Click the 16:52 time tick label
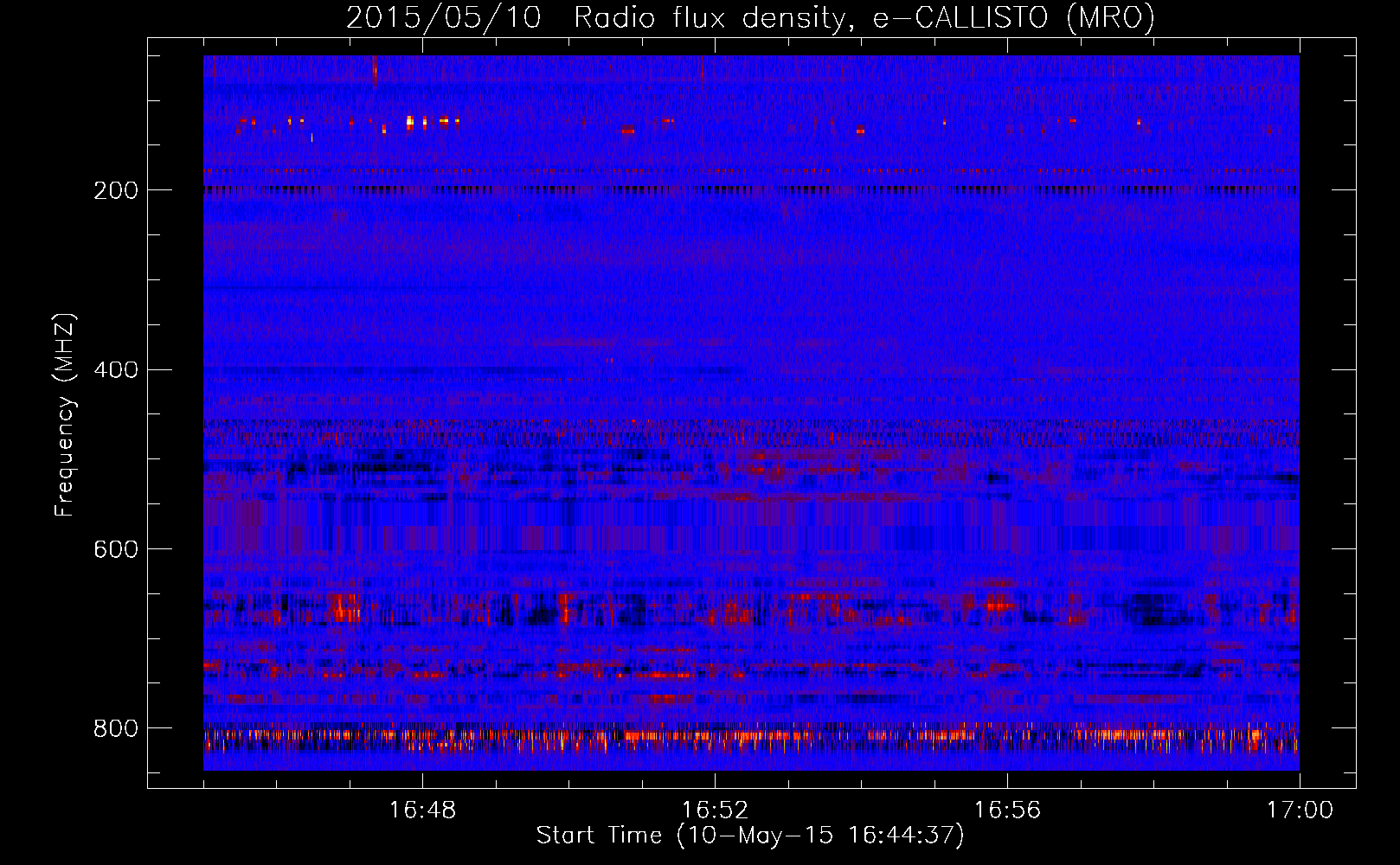The height and width of the screenshot is (865, 1400). tap(715, 811)
